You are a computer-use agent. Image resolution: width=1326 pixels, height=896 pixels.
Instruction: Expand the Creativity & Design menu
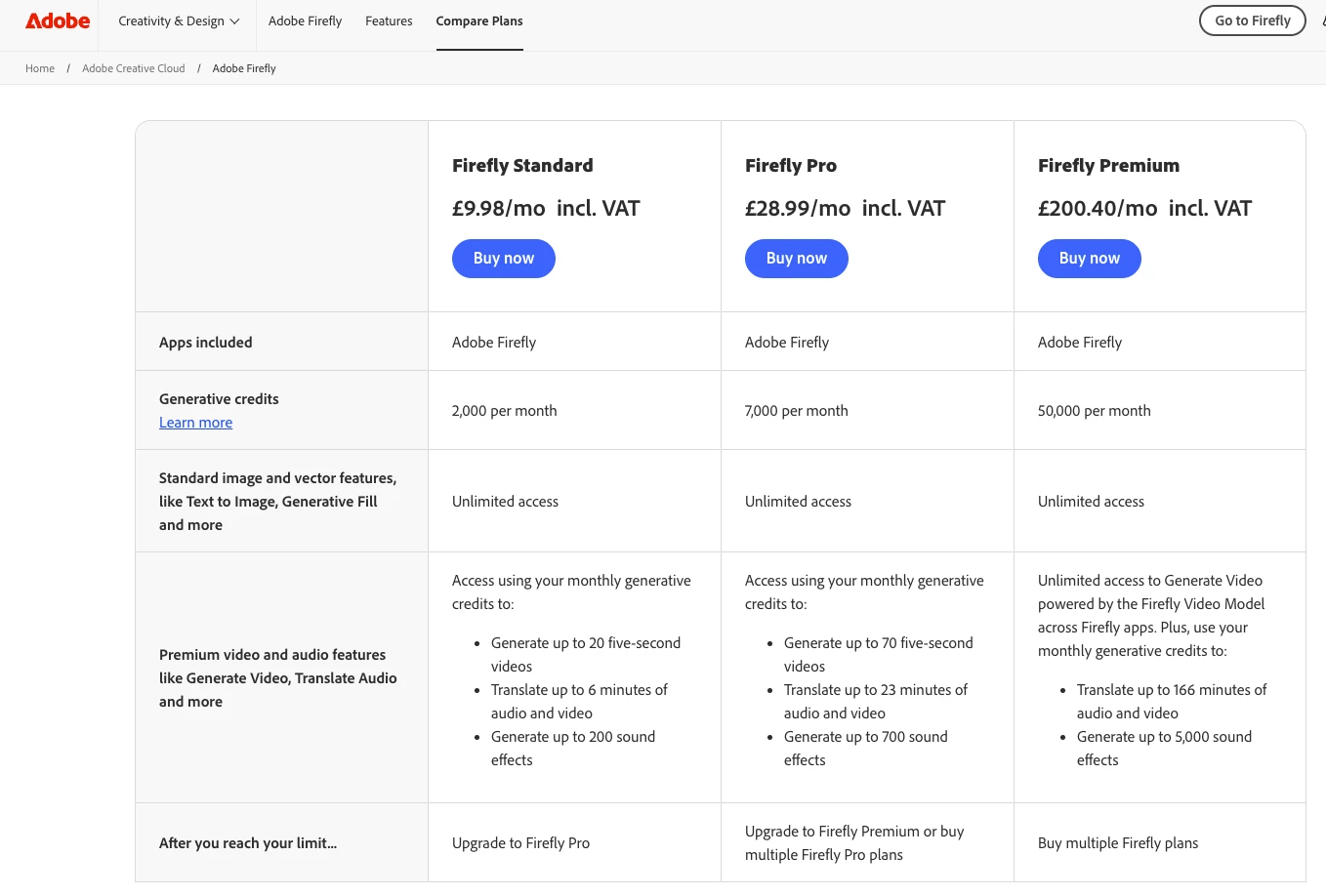coord(179,21)
